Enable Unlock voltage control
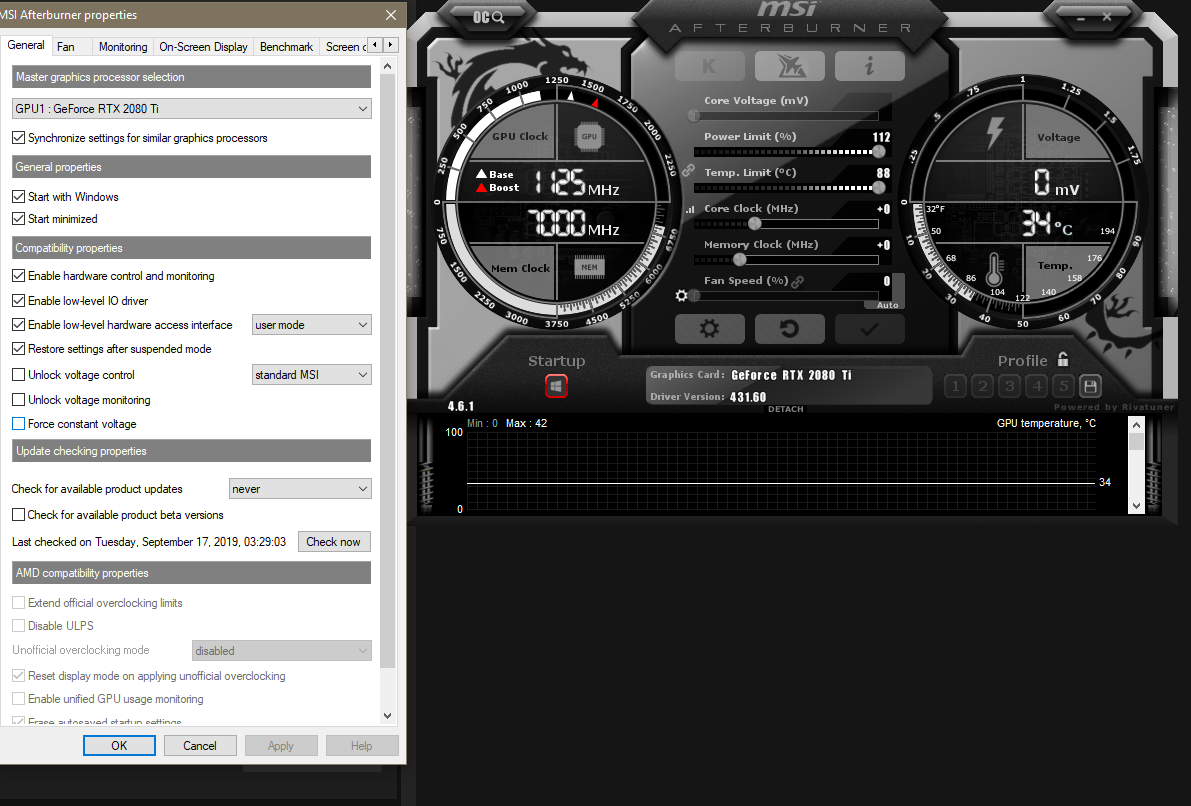Viewport: 1191px width, 806px height. coord(19,375)
